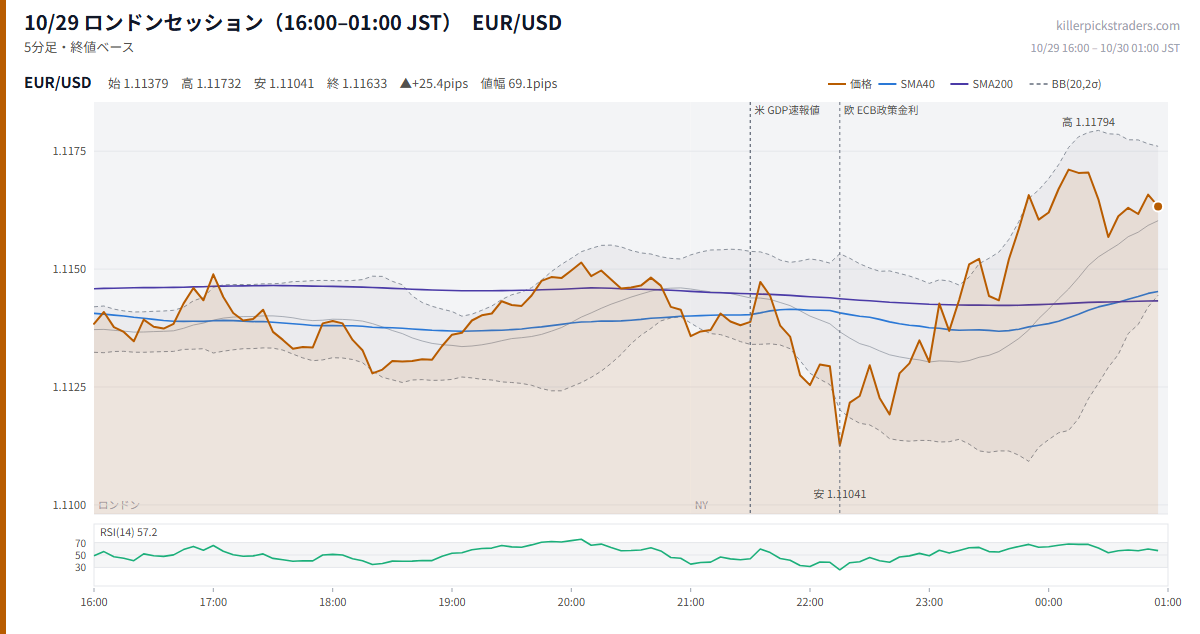Click the 欧 ECB政策金利 event marker label

pos(881,110)
